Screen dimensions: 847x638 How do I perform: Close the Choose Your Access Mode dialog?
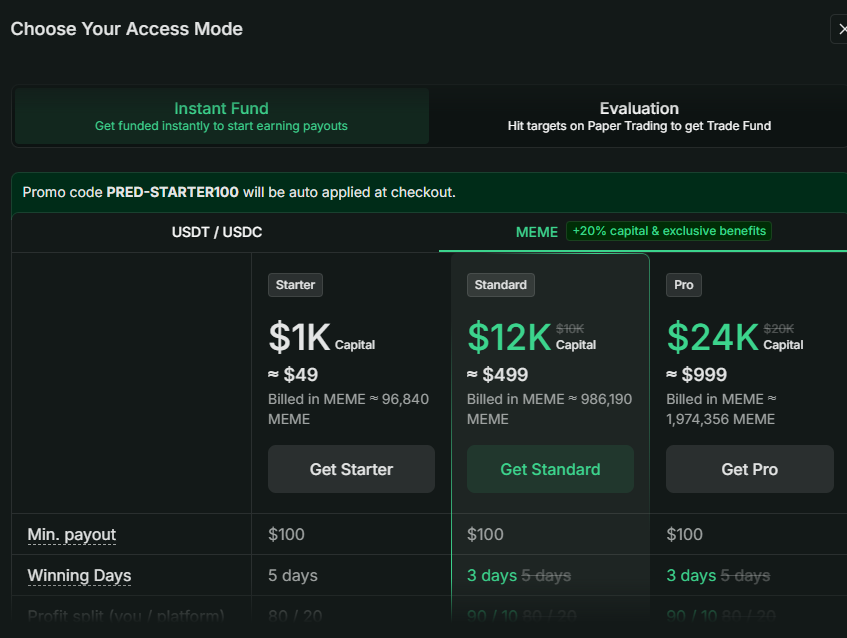840,29
